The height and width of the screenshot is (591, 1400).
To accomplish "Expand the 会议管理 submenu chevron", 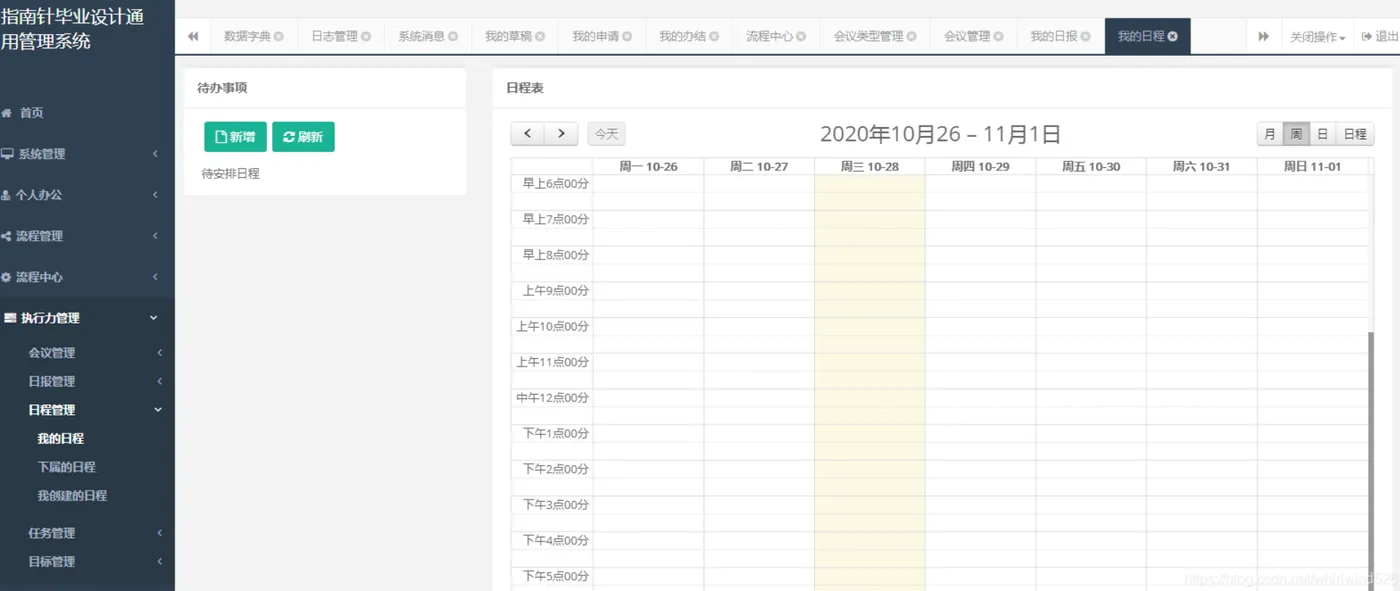I will point(159,353).
